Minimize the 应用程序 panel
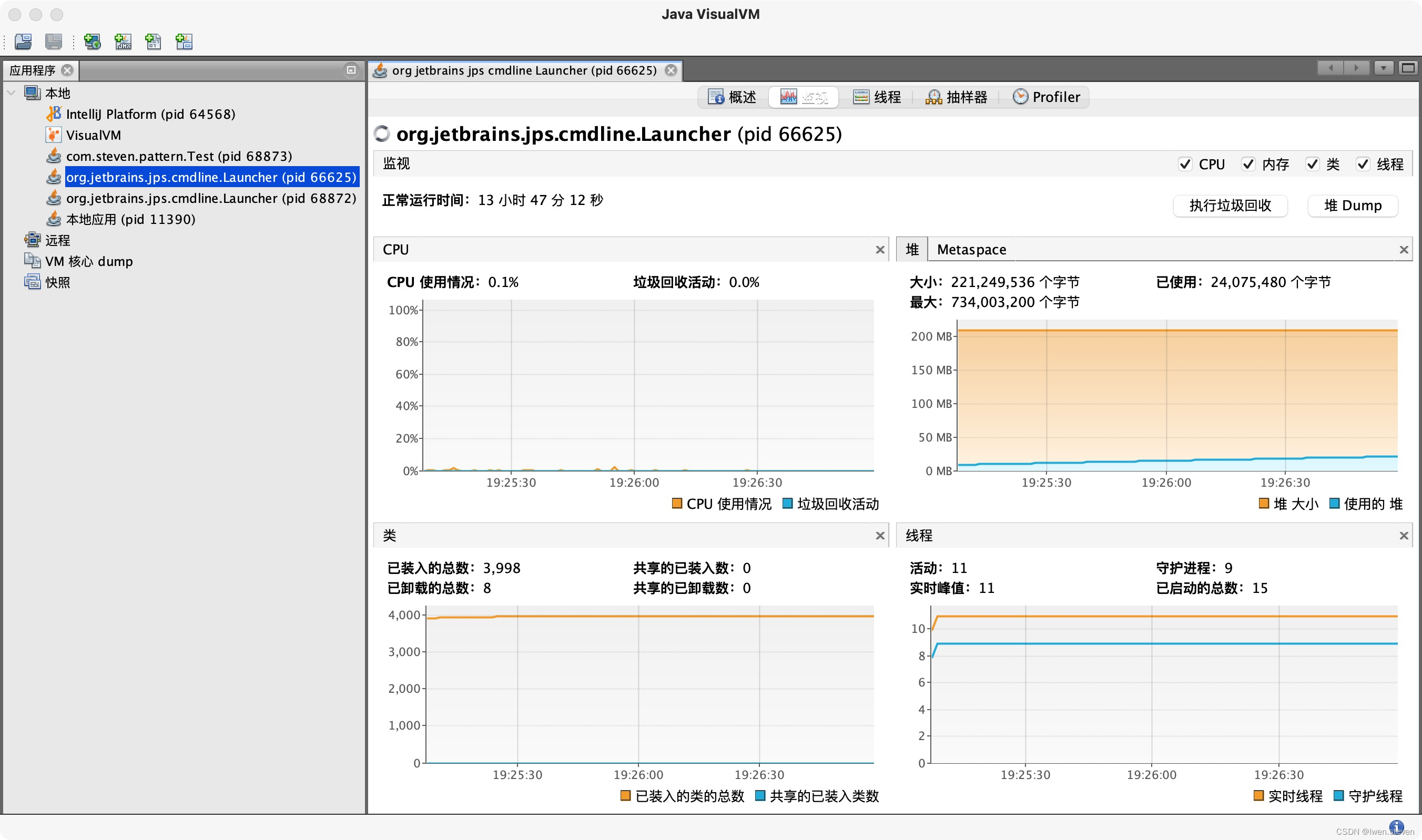The width and height of the screenshot is (1422, 840). pos(351,70)
